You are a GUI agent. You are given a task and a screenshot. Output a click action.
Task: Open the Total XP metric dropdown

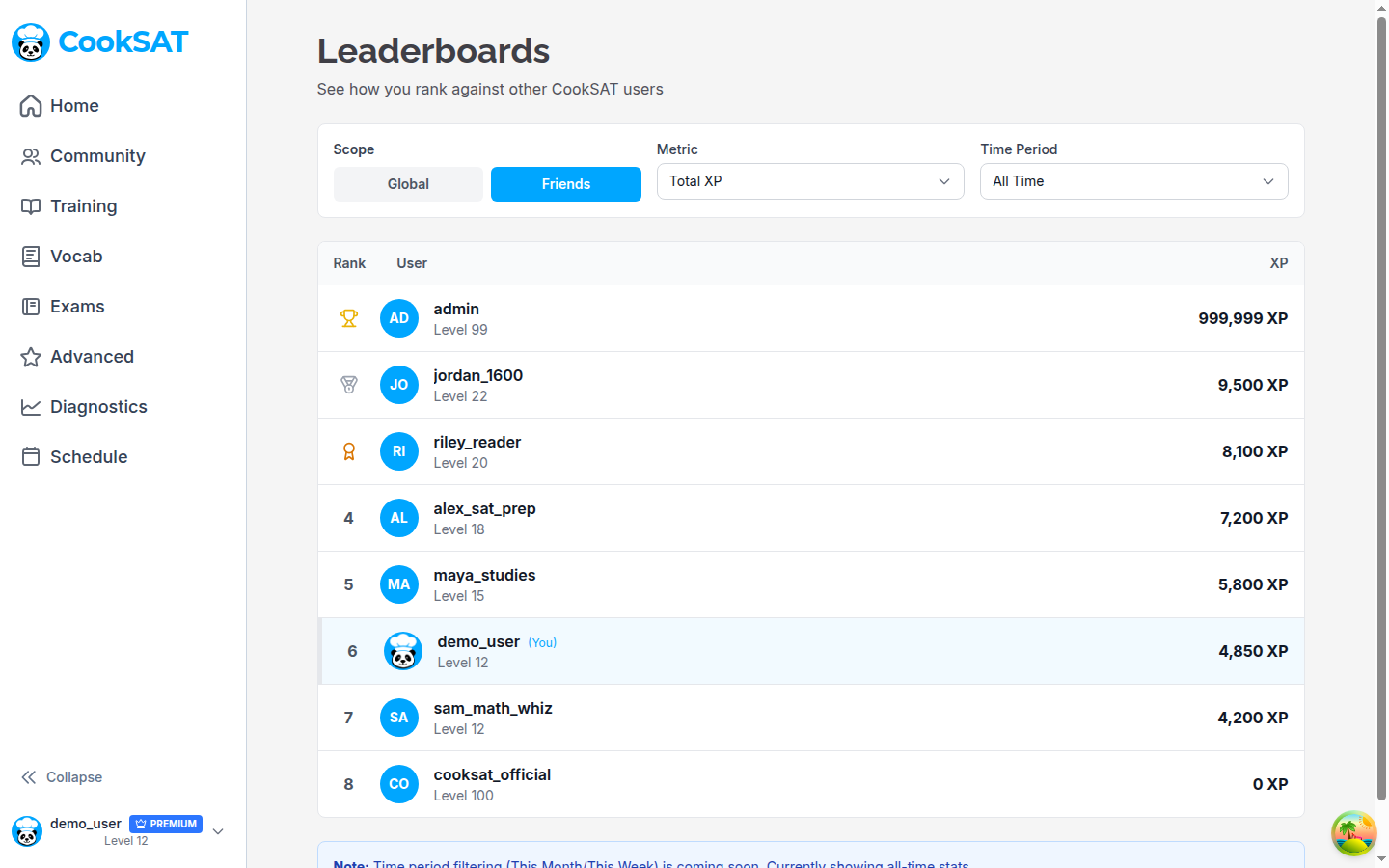click(809, 181)
